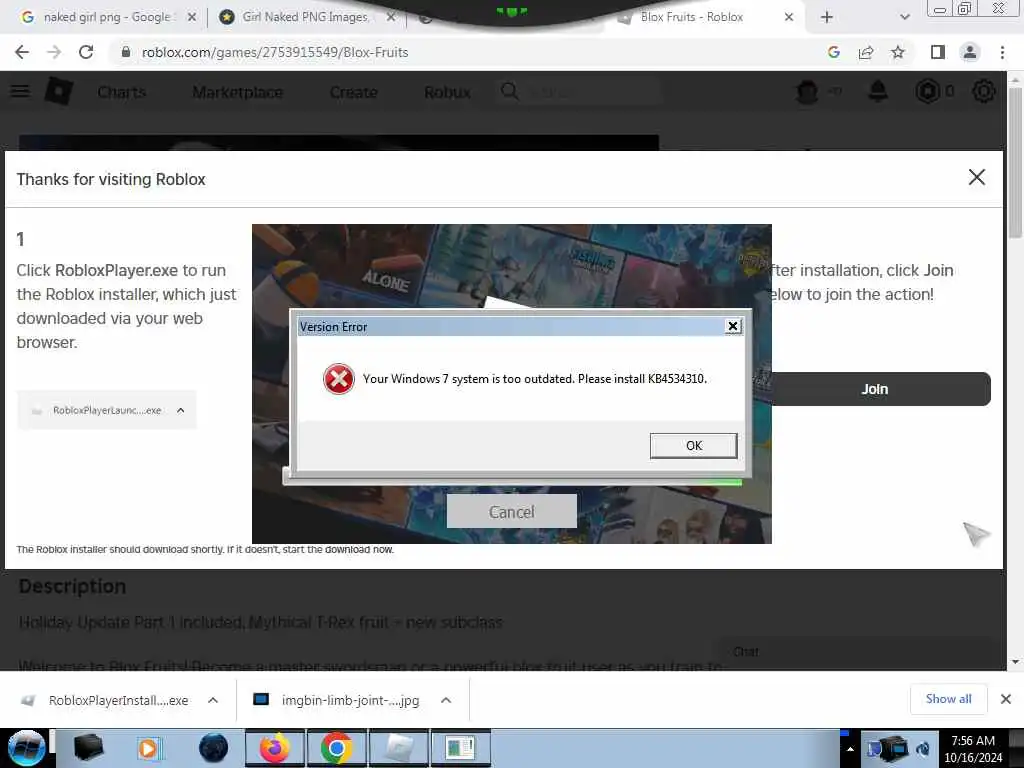Close the Google search tab
The image size is (1024, 768).
coord(191,17)
